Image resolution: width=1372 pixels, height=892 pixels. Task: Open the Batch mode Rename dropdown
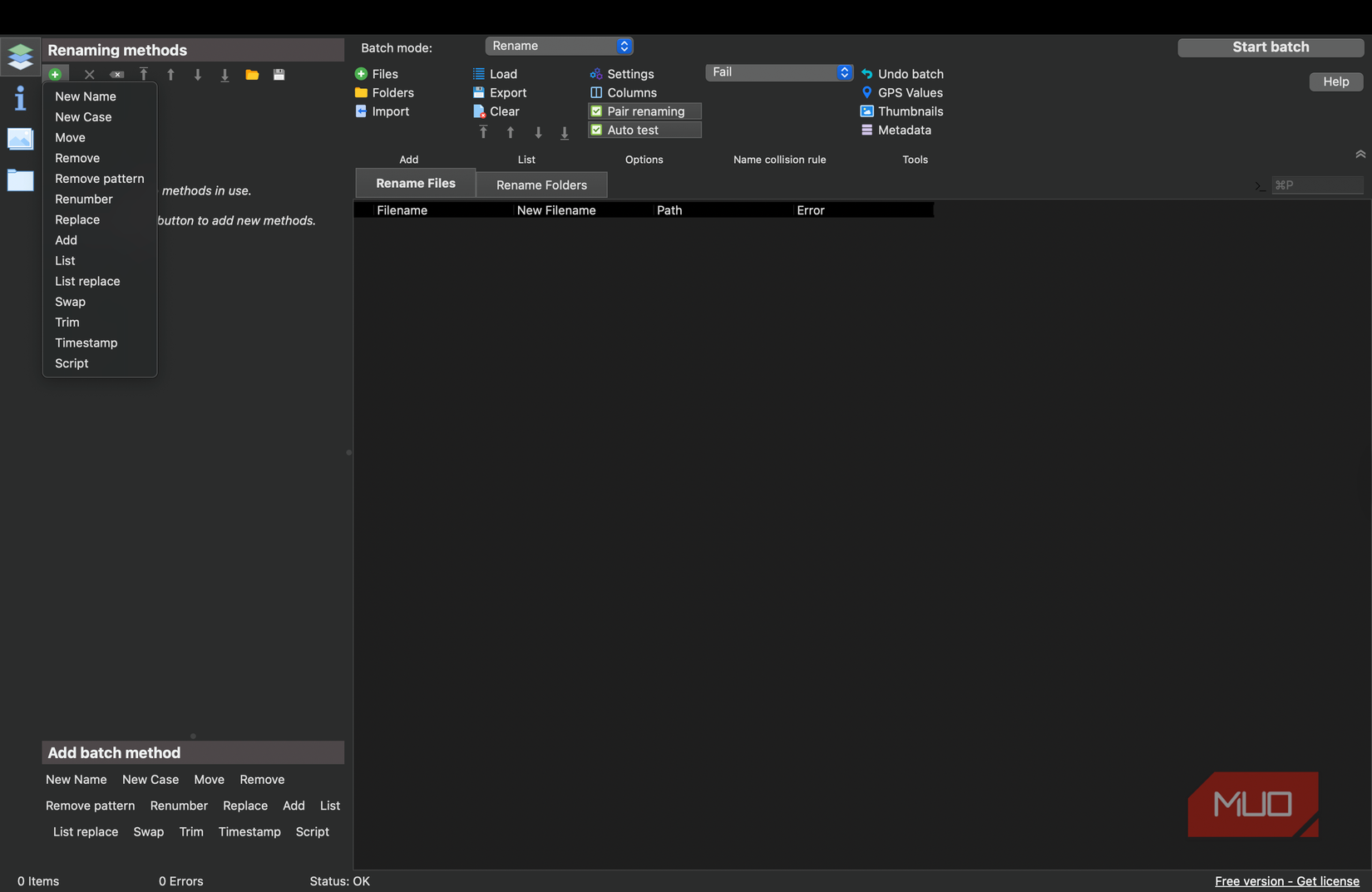[x=559, y=47]
